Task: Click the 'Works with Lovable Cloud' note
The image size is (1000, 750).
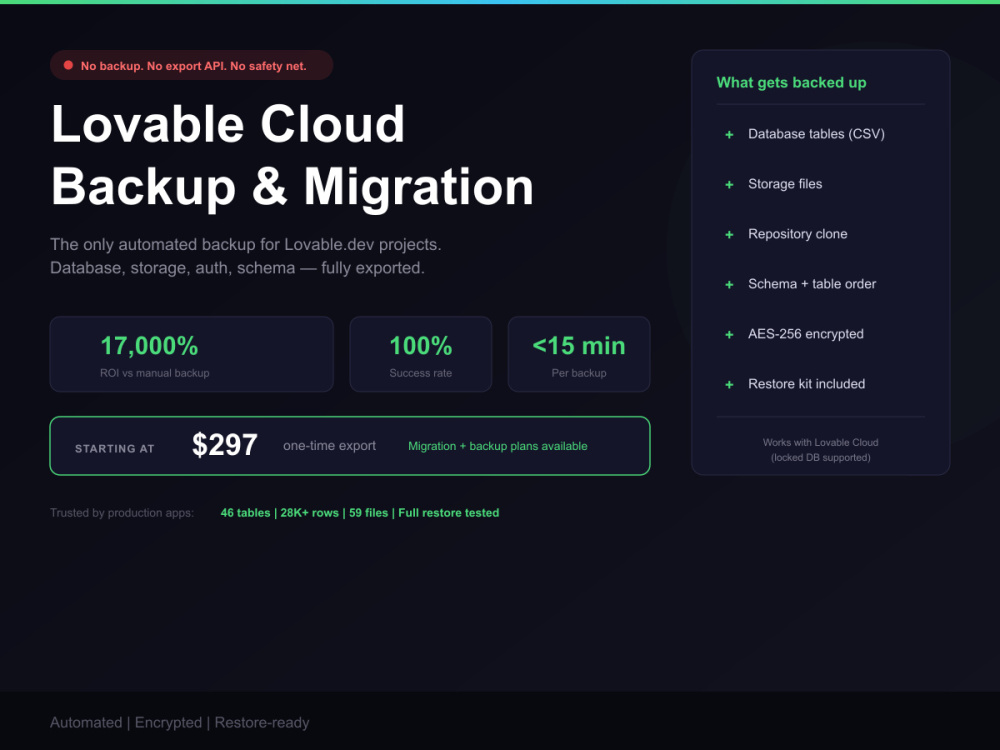Action: [x=821, y=443]
